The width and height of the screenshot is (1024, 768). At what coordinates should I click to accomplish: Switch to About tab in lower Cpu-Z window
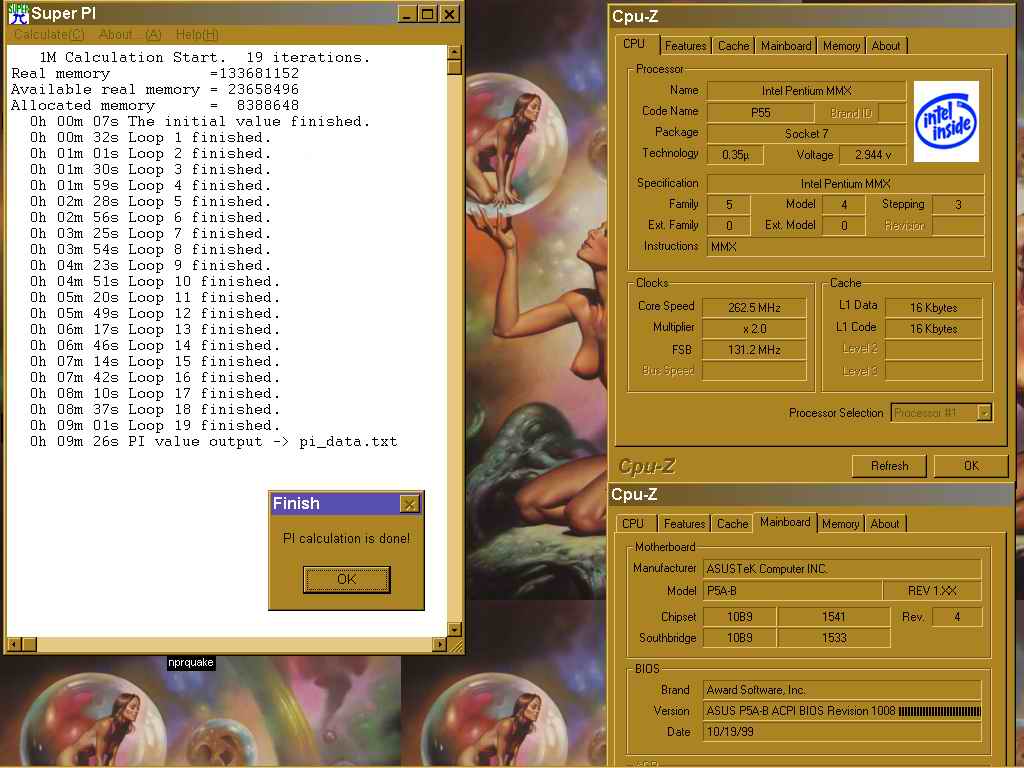[x=884, y=524]
